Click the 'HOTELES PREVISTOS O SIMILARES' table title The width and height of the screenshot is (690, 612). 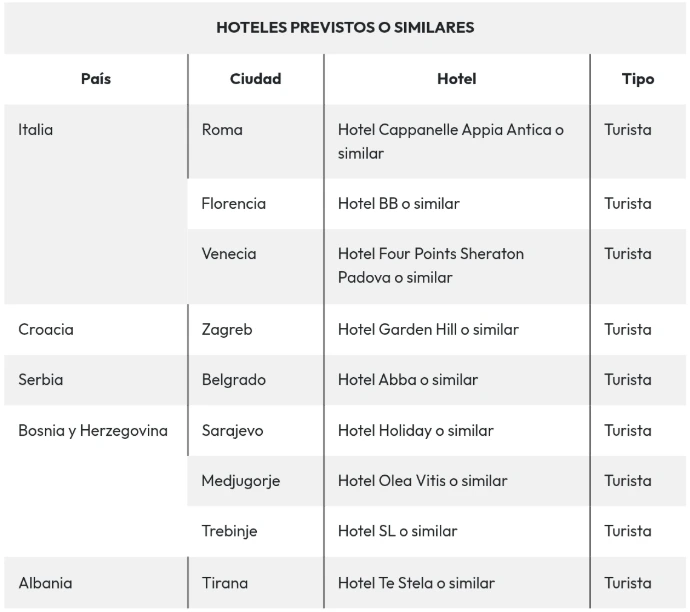[x=345, y=27]
